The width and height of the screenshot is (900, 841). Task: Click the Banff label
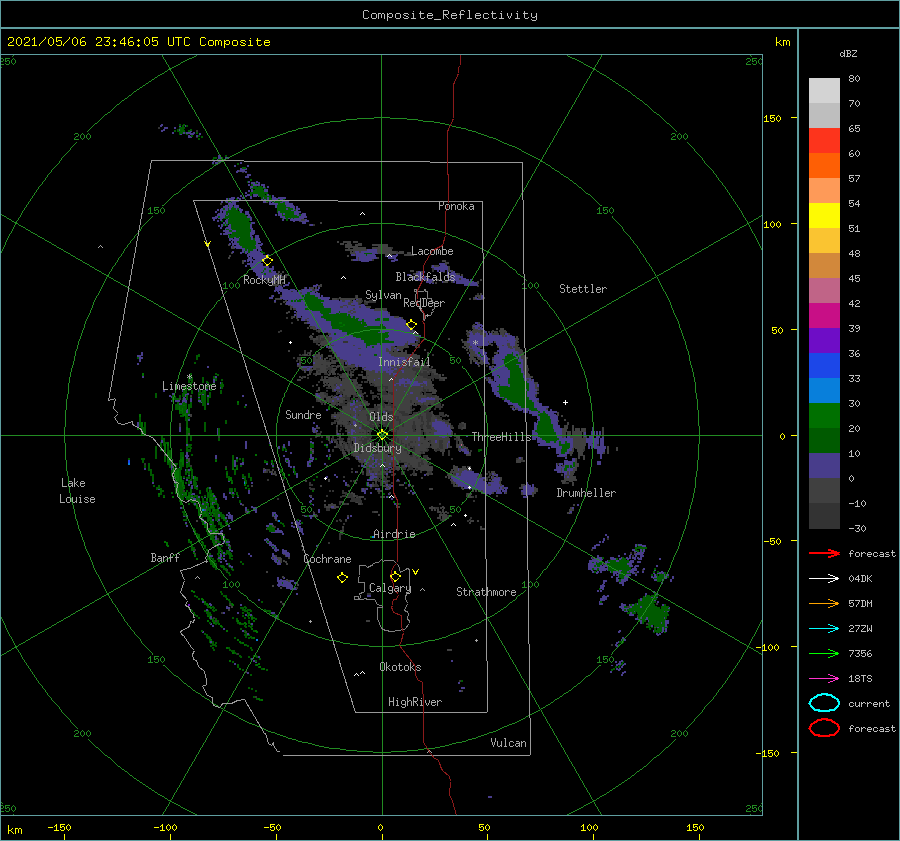click(165, 558)
